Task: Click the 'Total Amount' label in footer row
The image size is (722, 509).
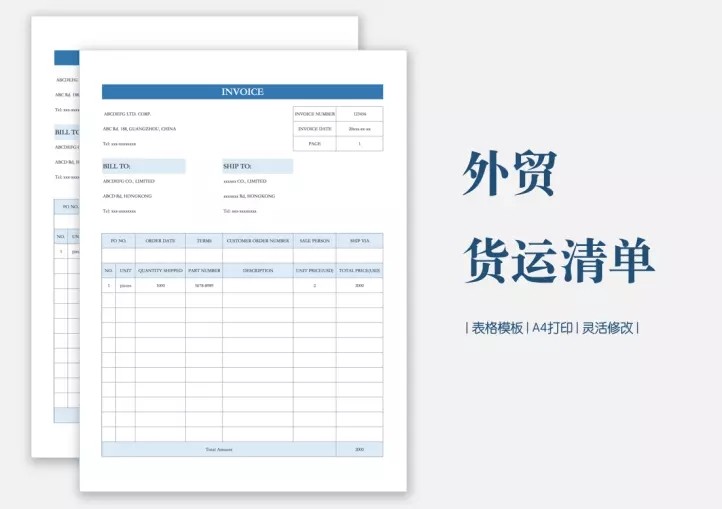Action: [219, 450]
